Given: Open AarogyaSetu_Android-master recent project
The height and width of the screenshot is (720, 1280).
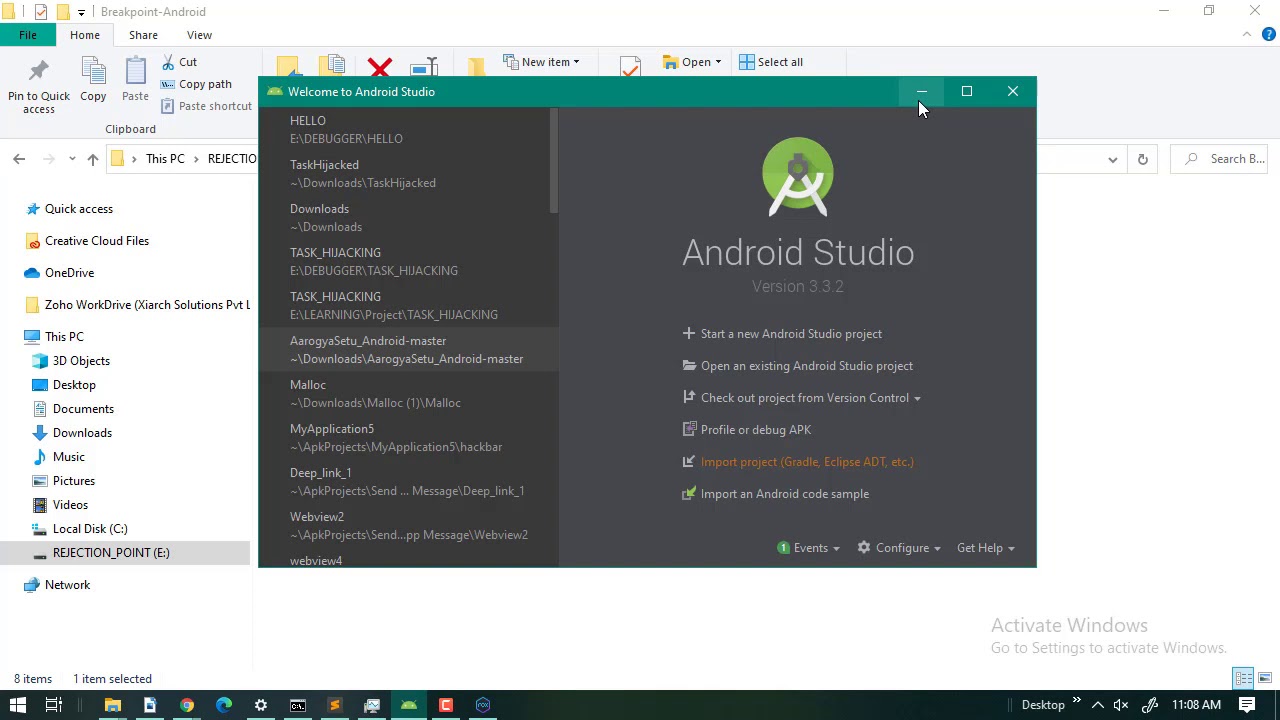Looking at the screenshot, I should [x=408, y=349].
